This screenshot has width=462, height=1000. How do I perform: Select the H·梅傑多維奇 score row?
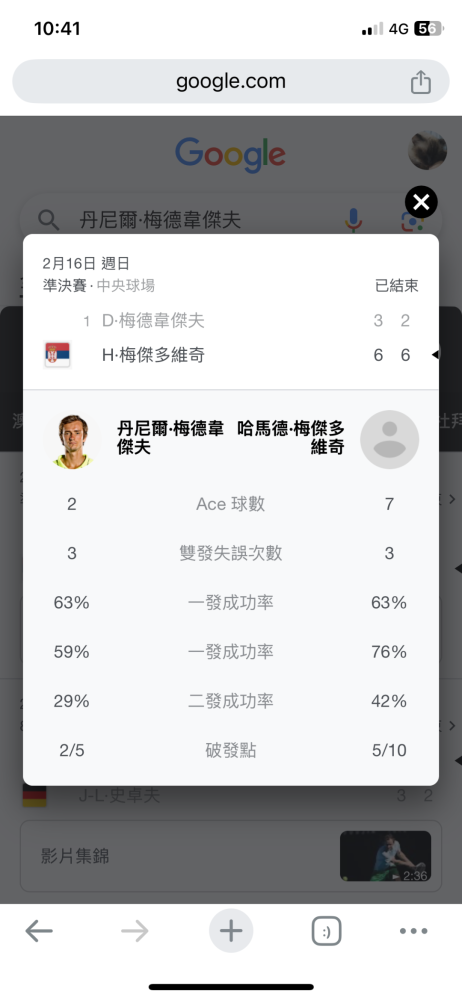tap(231, 355)
